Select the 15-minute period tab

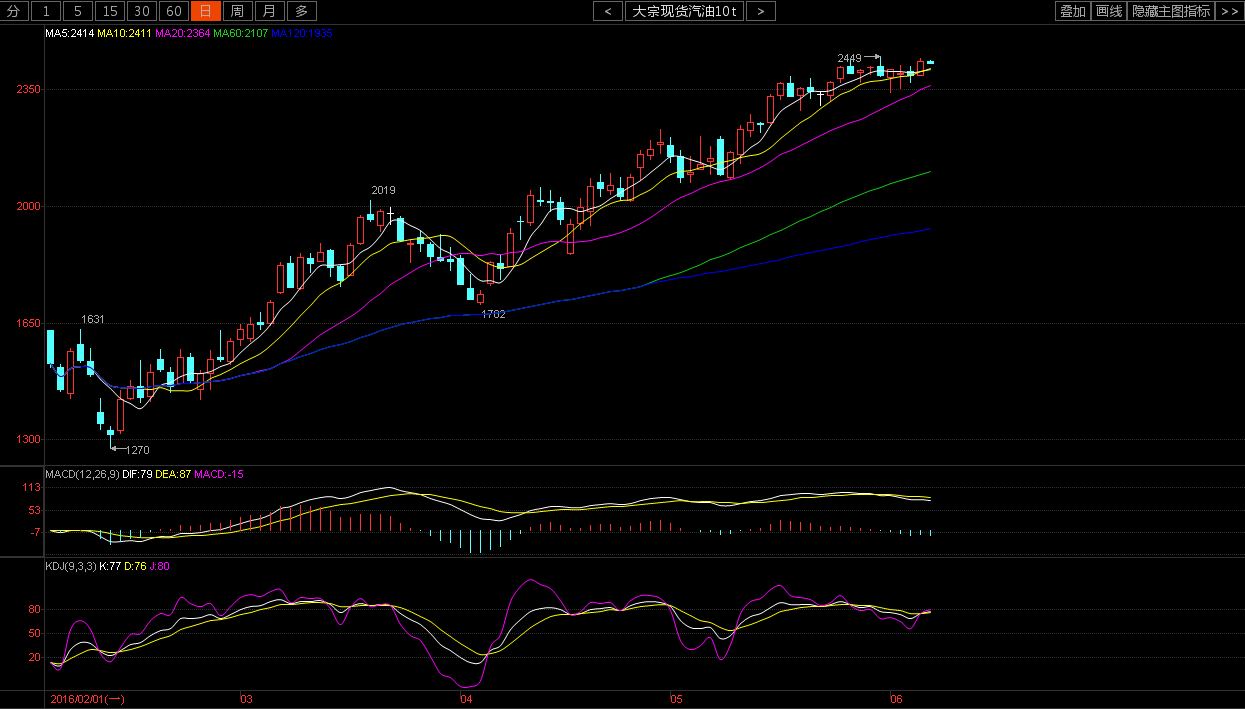[x=110, y=11]
